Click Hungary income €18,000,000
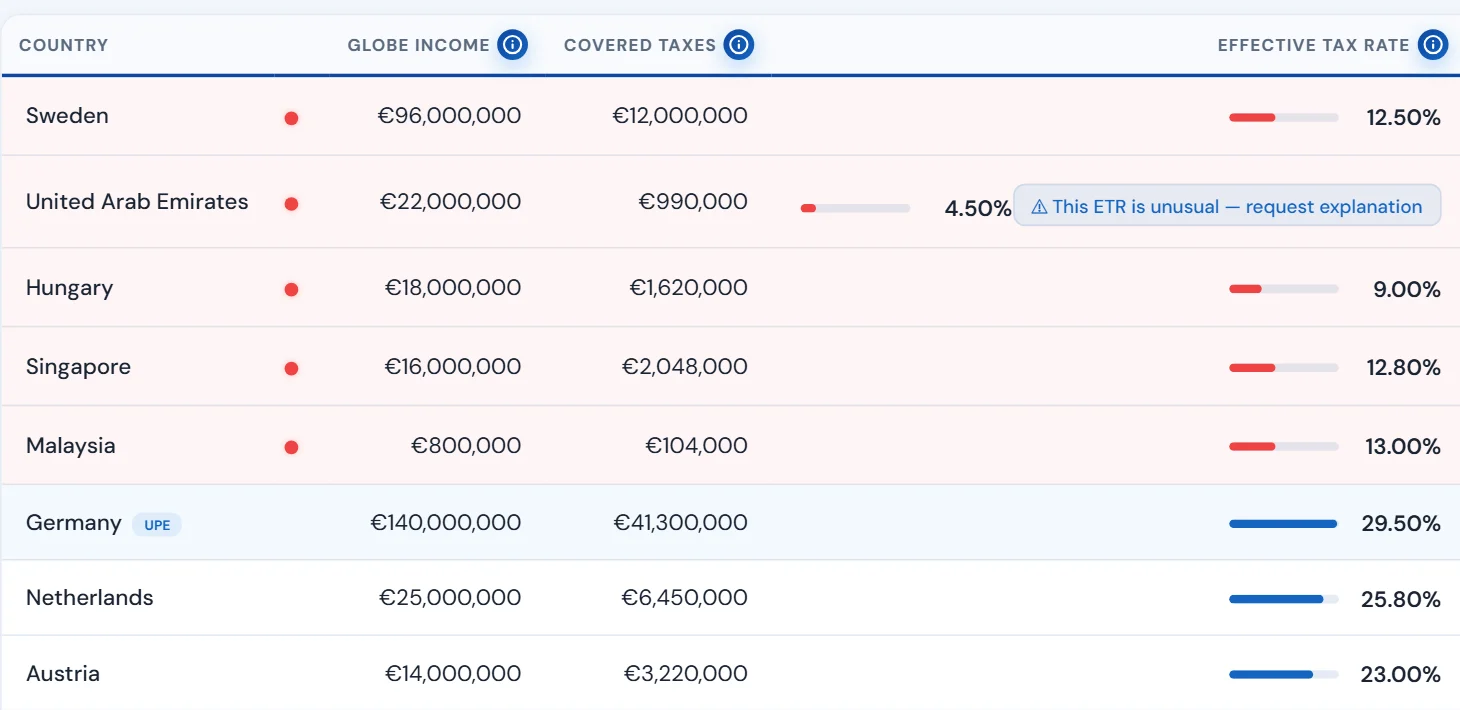The height and width of the screenshot is (710, 1460). 453,288
